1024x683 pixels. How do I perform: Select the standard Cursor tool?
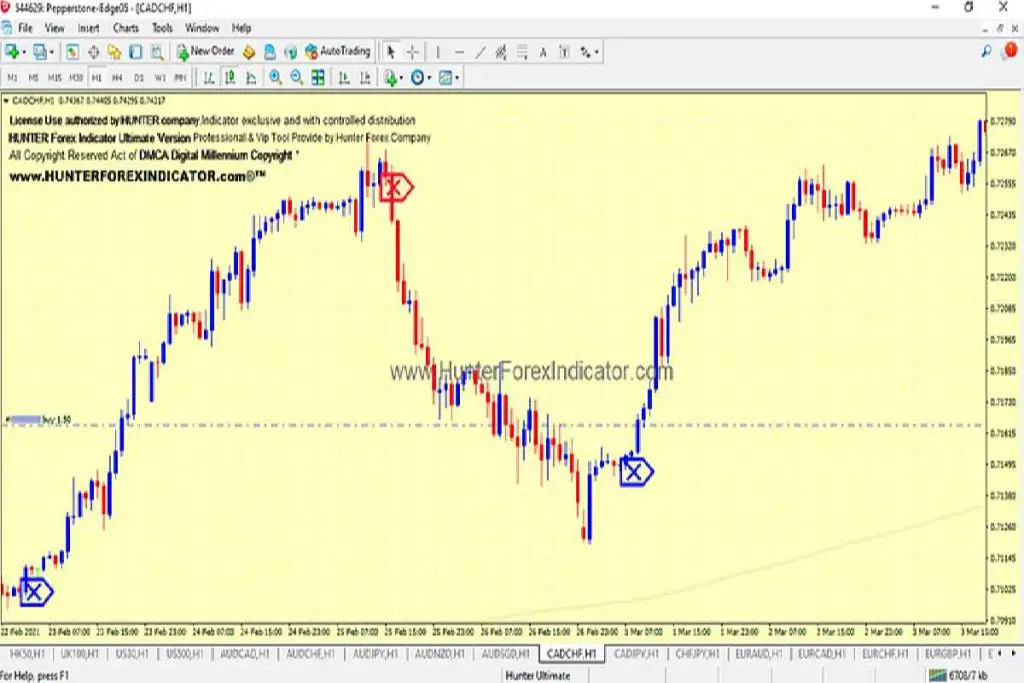click(391, 52)
